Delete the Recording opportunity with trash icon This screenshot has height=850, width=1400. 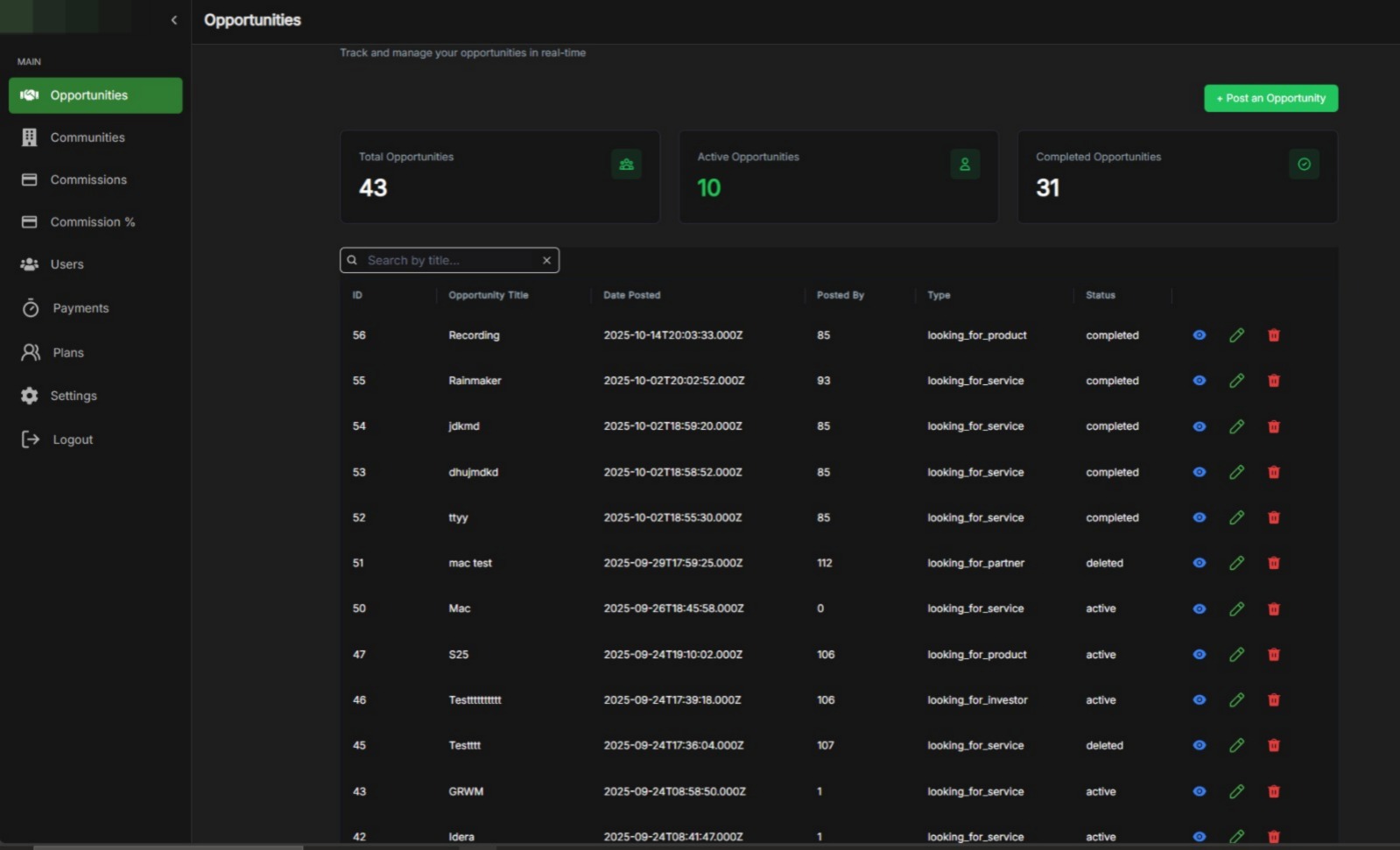pyautogui.click(x=1274, y=335)
